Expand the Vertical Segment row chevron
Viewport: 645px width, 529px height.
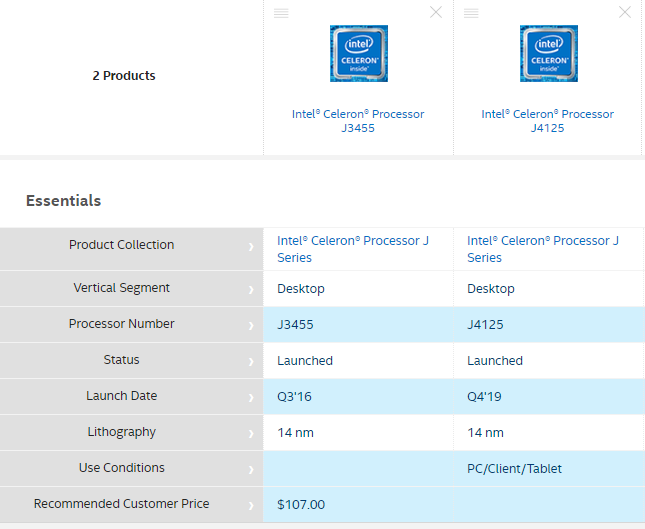[x=251, y=290]
